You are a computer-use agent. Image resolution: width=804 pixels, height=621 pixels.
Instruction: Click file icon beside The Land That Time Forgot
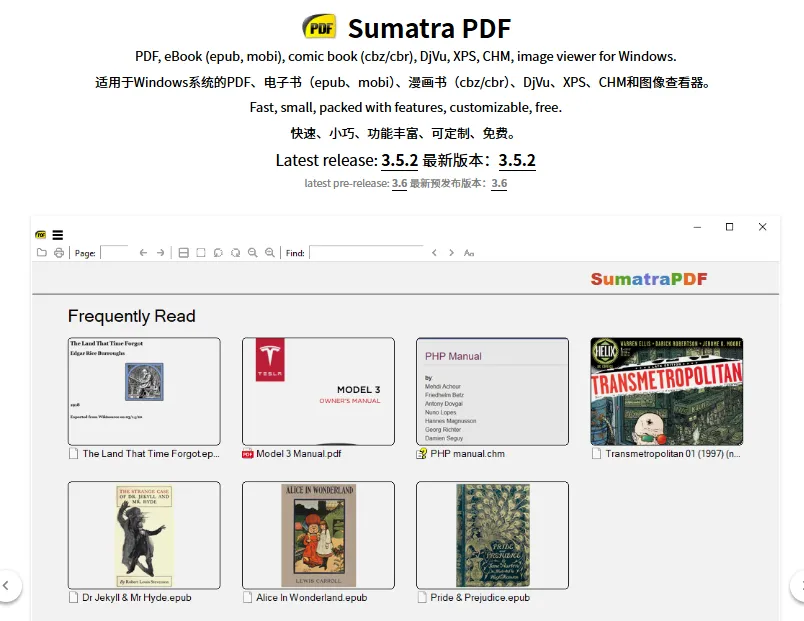(74, 454)
